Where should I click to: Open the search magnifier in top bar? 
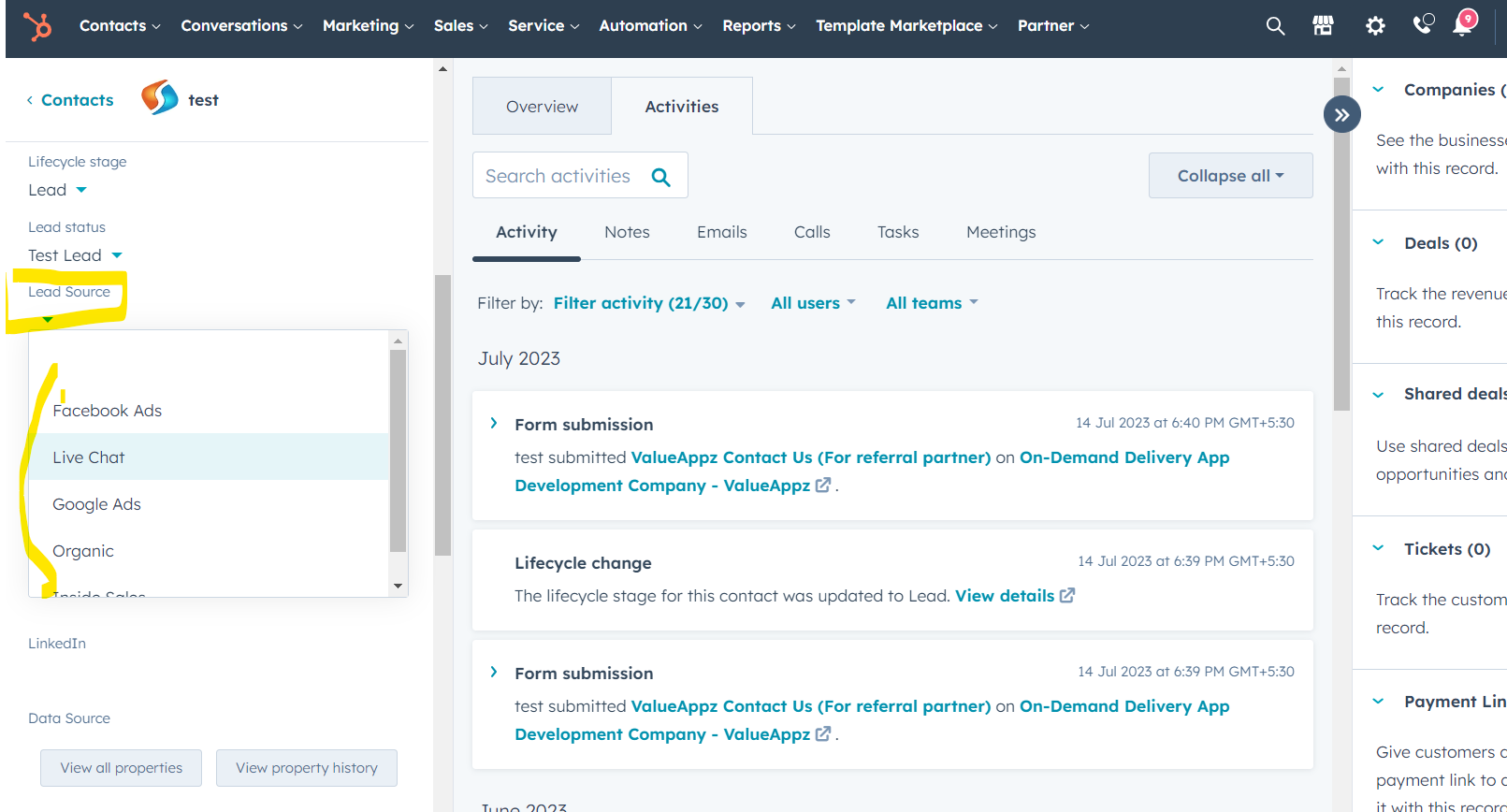click(x=1275, y=26)
